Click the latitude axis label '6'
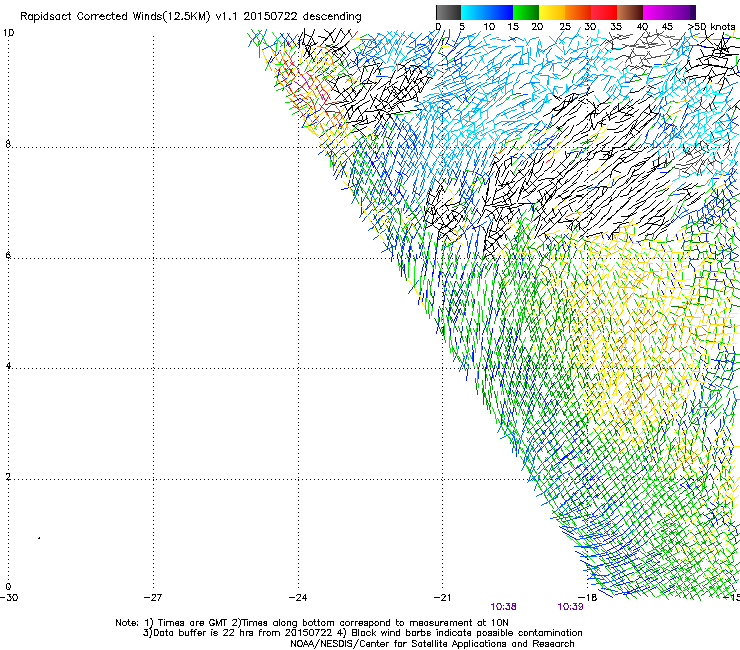Image resolution: width=740 pixels, height=650 pixels. (x=8, y=255)
